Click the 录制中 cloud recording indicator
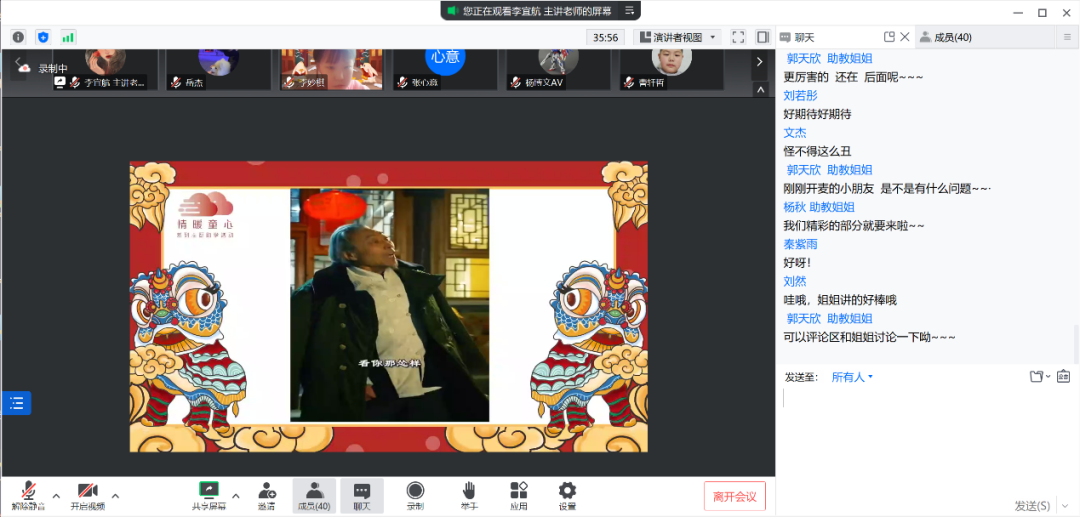1080x517 pixels. point(43,68)
